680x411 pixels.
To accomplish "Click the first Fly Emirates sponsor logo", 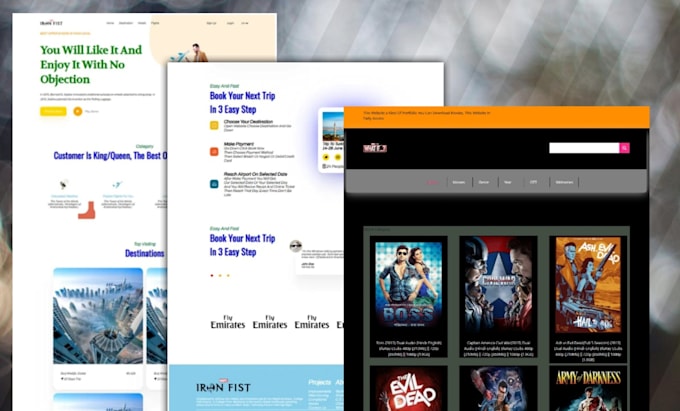I will [228, 322].
